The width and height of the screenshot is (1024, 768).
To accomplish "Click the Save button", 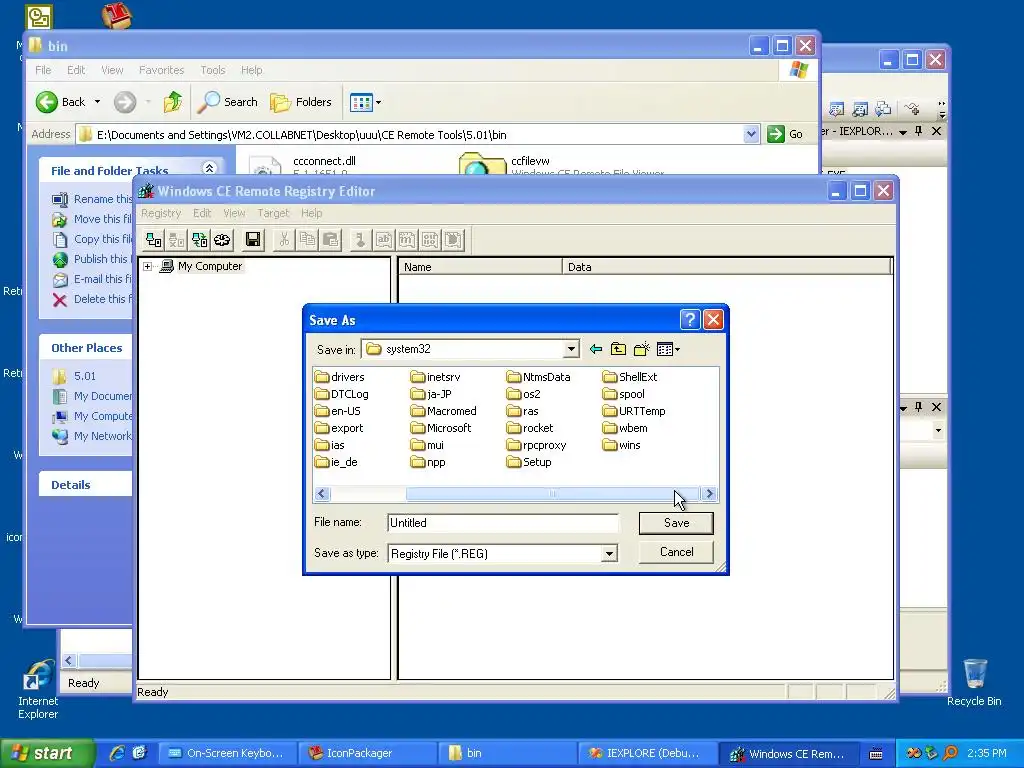I will pyautogui.click(x=676, y=523).
